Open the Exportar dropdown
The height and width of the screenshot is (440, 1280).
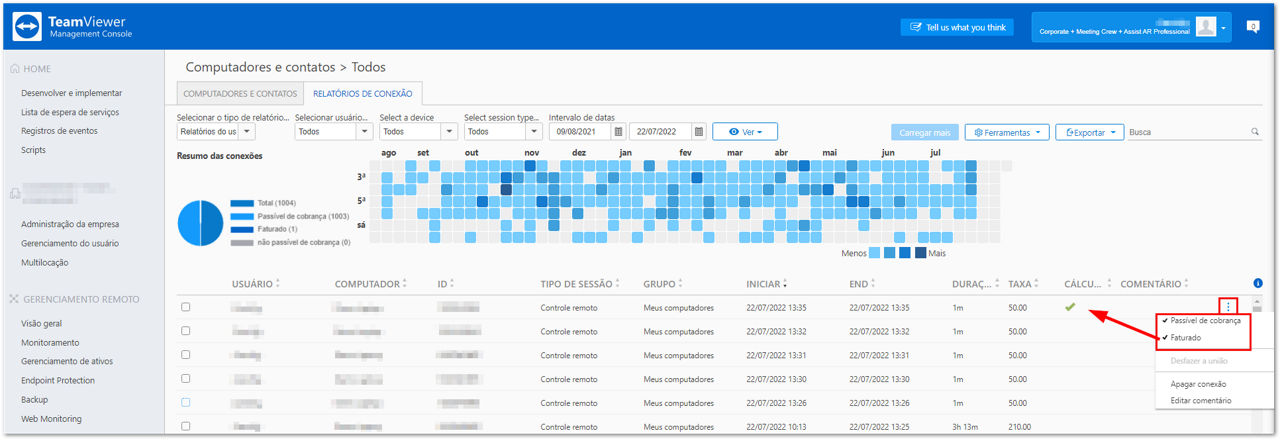(1090, 132)
